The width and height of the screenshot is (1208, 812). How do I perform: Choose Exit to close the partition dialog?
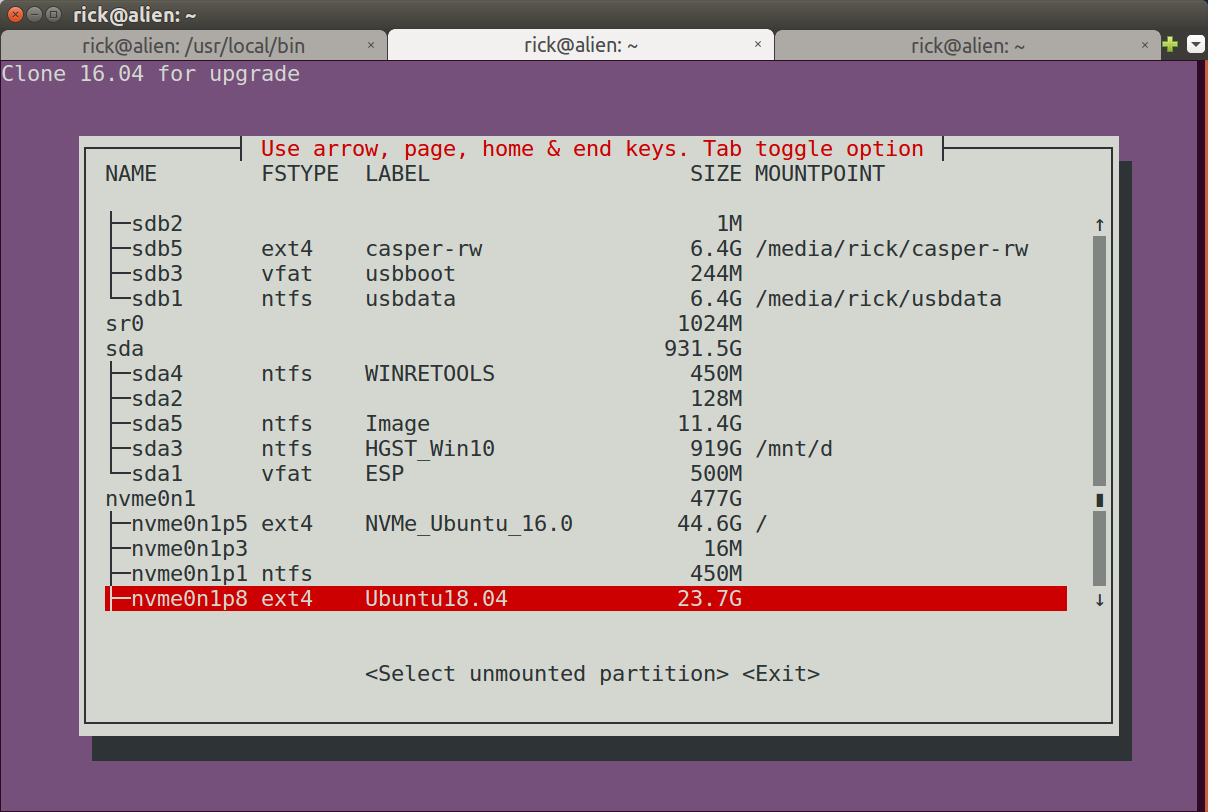783,673
